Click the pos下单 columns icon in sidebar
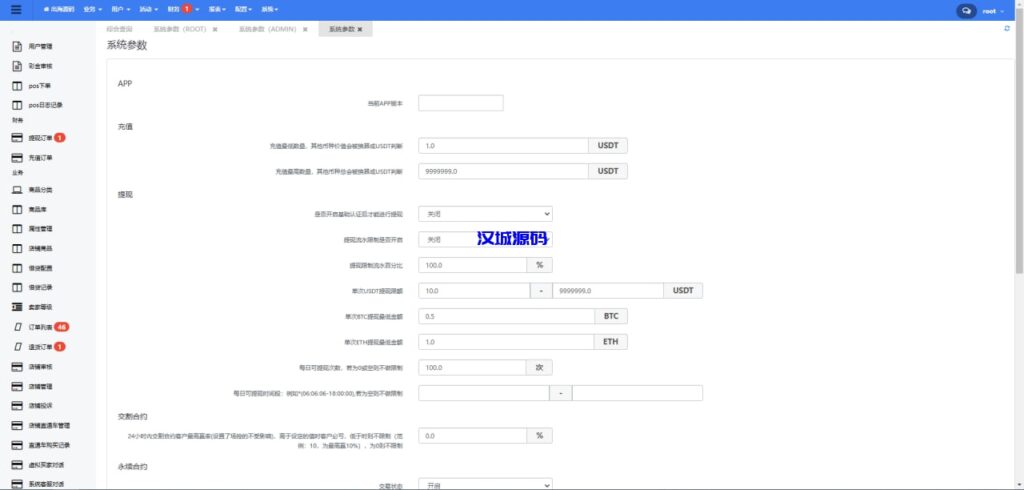The image size is (1024, 490). click(18, 86)
